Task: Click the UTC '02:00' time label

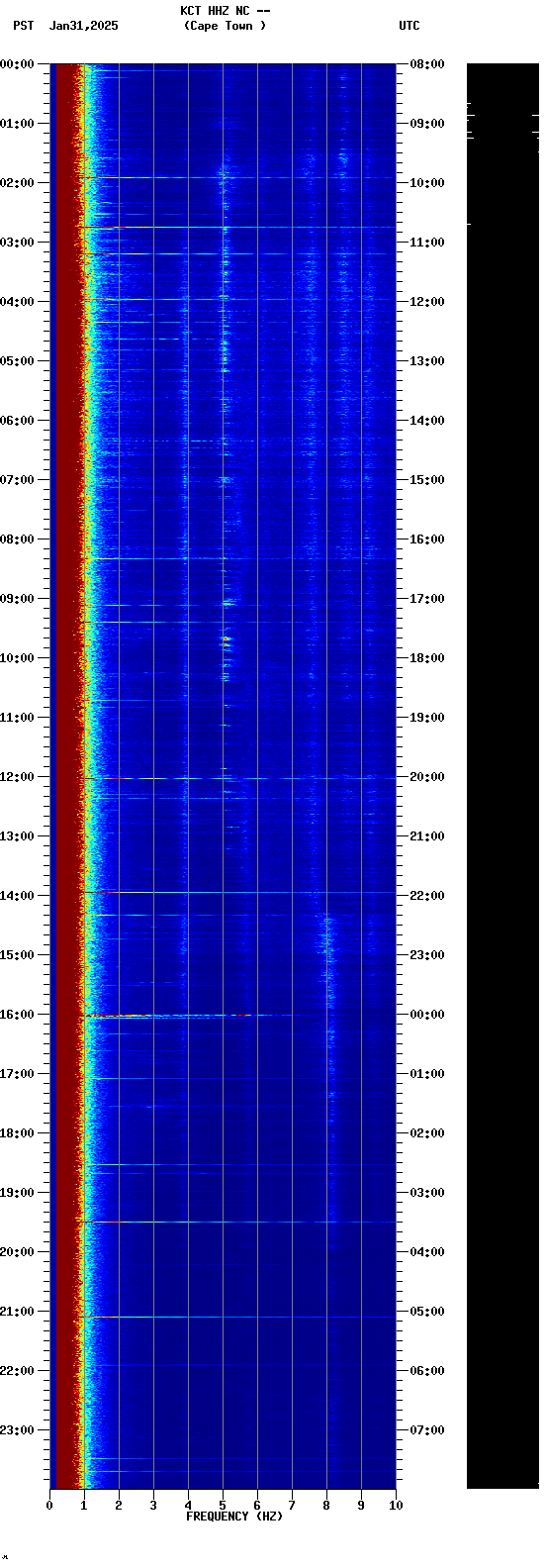Action: click(427, 1133)
